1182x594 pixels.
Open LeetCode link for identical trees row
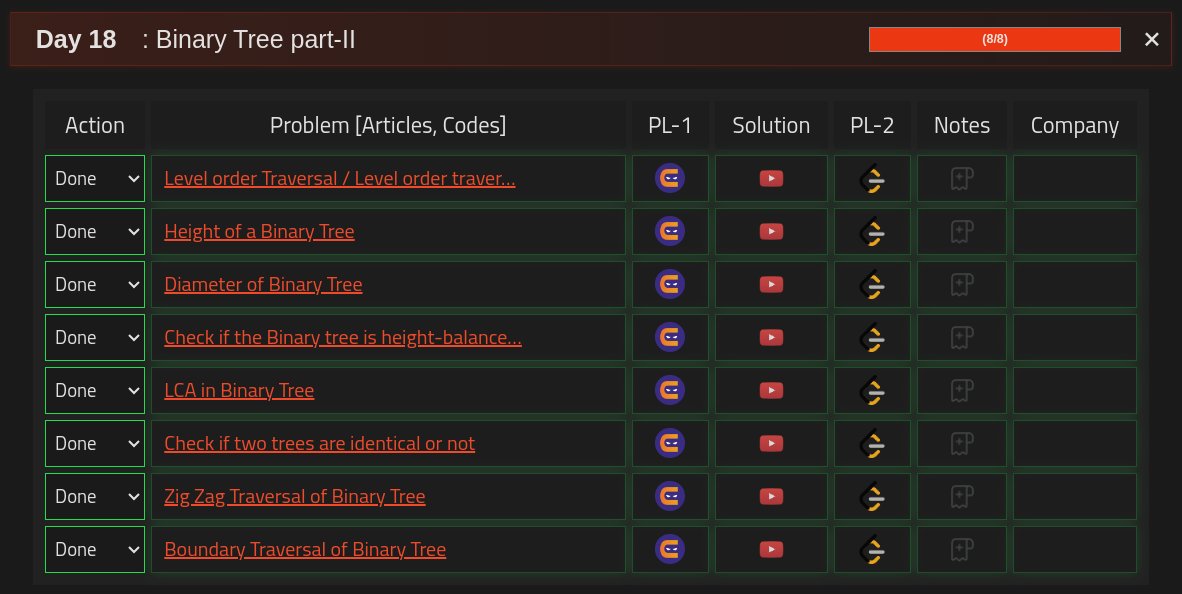(872, 443)
